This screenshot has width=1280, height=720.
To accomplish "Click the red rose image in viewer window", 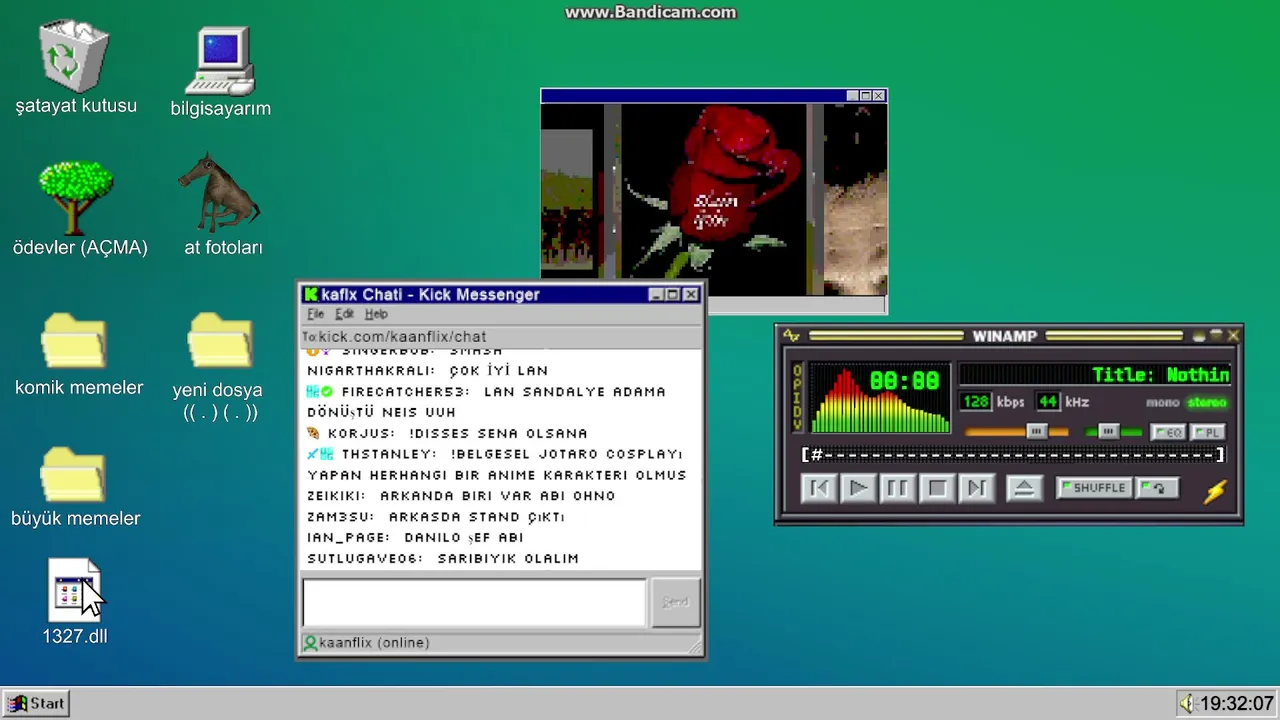I will tap(713, 199).
